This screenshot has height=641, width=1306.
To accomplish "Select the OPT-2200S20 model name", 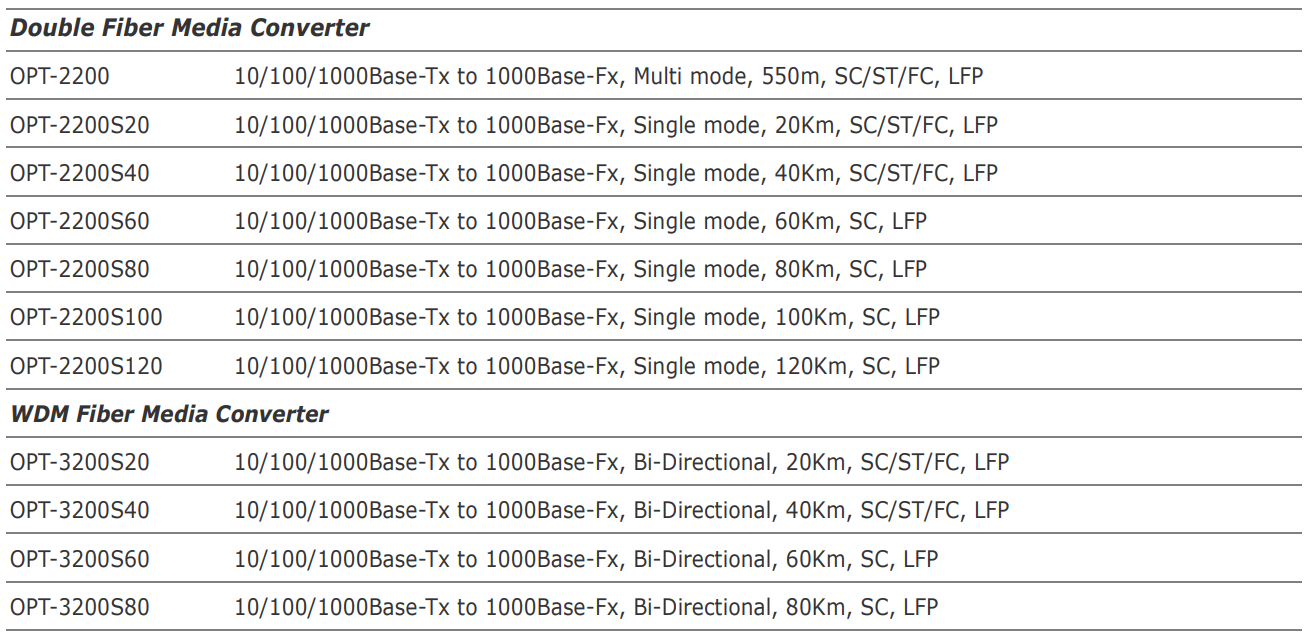I will pyautogui.click(x=80, y=126).
